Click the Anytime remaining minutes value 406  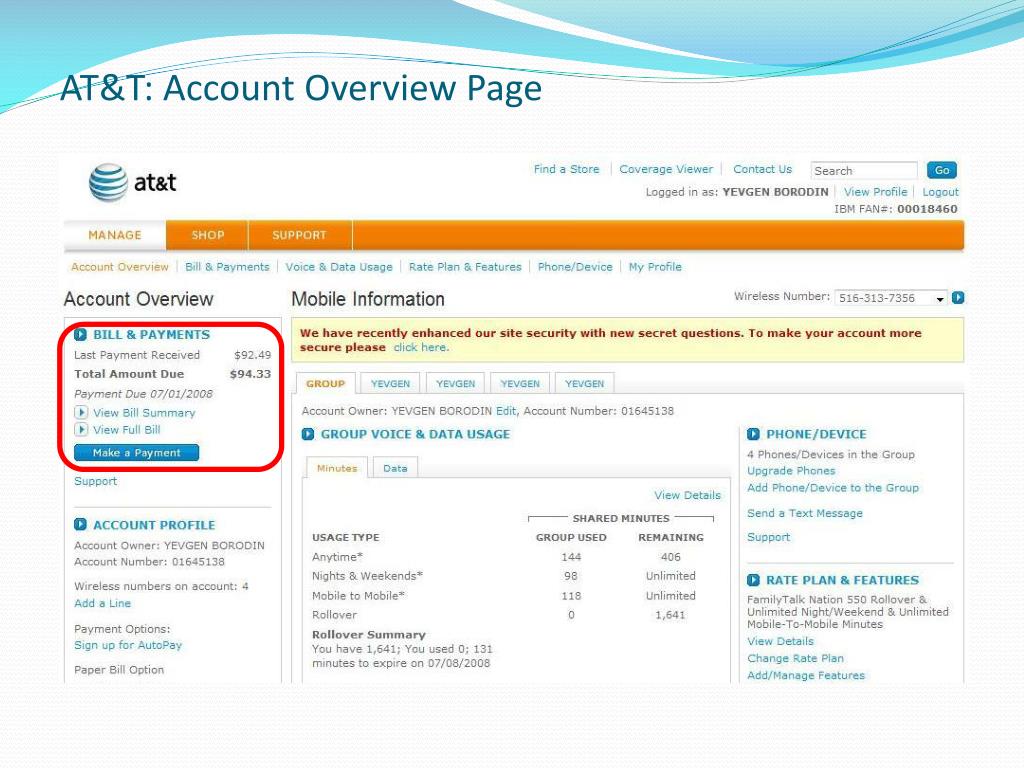tap(671, 557)
